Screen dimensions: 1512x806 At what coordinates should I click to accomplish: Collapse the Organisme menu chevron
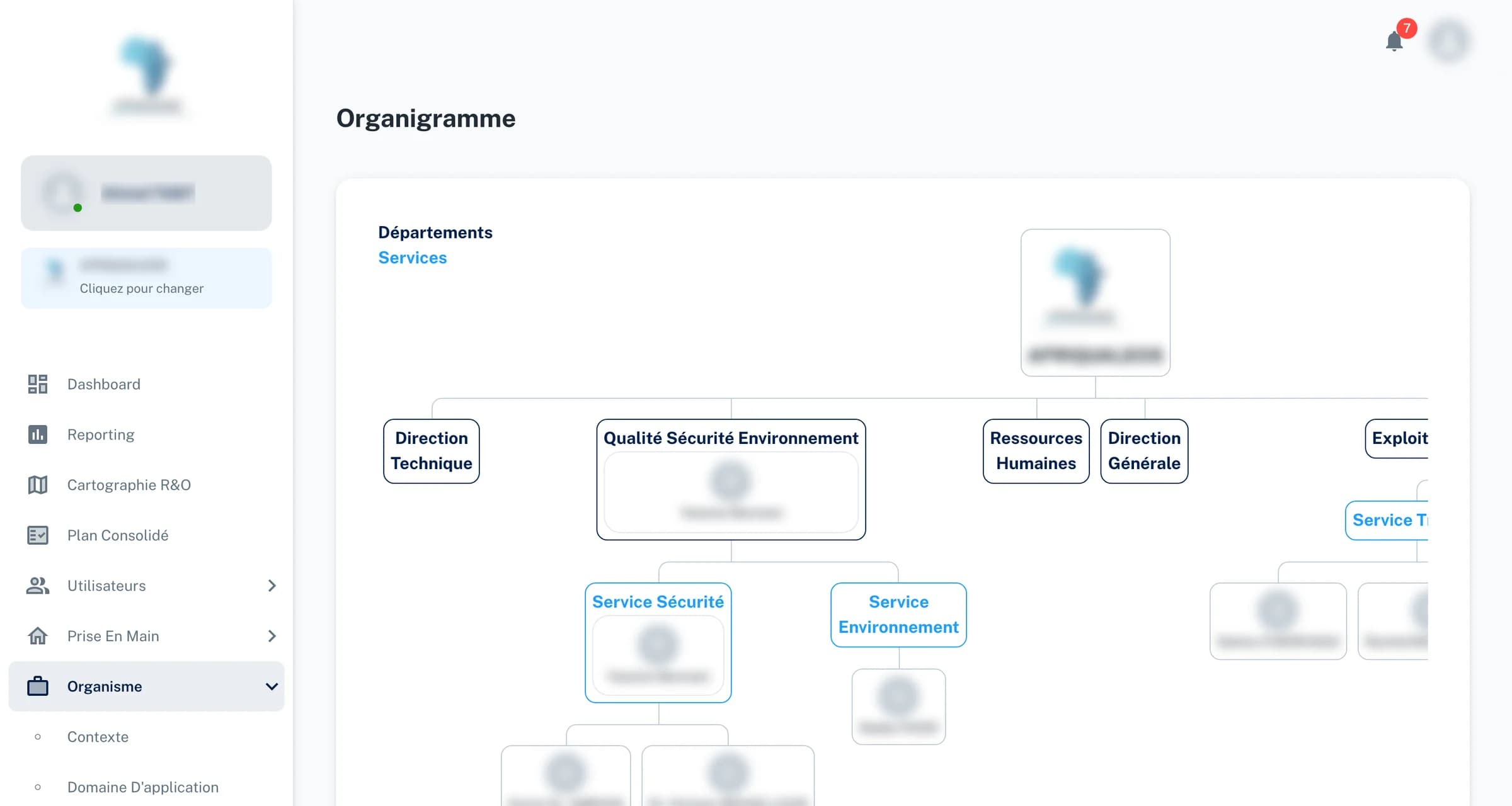pos(272,686)
